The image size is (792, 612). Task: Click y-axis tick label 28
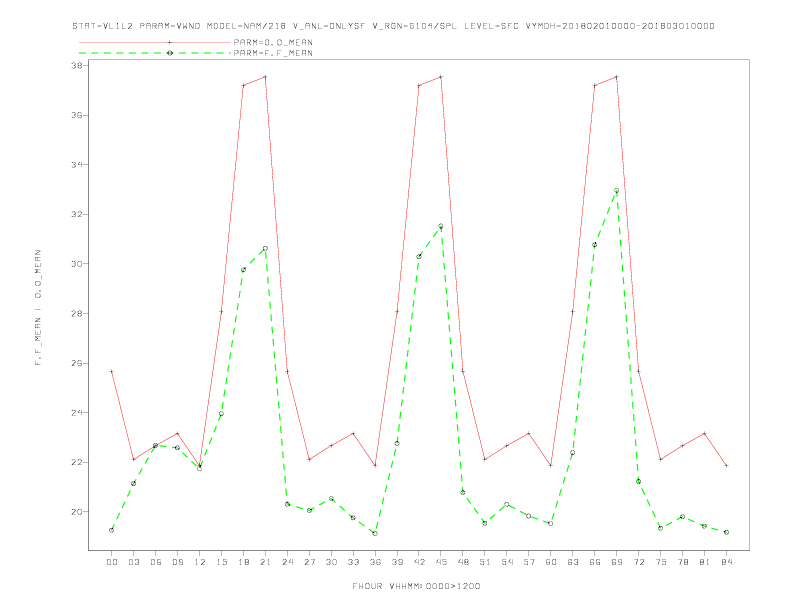77,314
